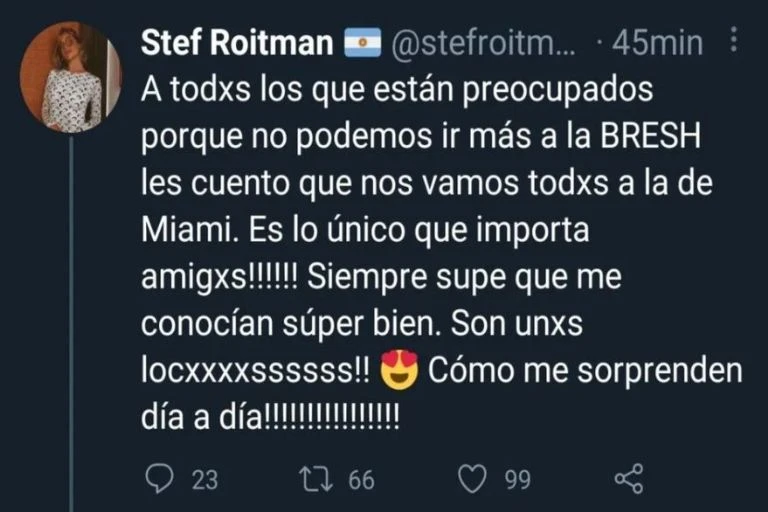Click the reply speech bubble icon
Viewport: 768px width, 512px height.
click(161, 479)
